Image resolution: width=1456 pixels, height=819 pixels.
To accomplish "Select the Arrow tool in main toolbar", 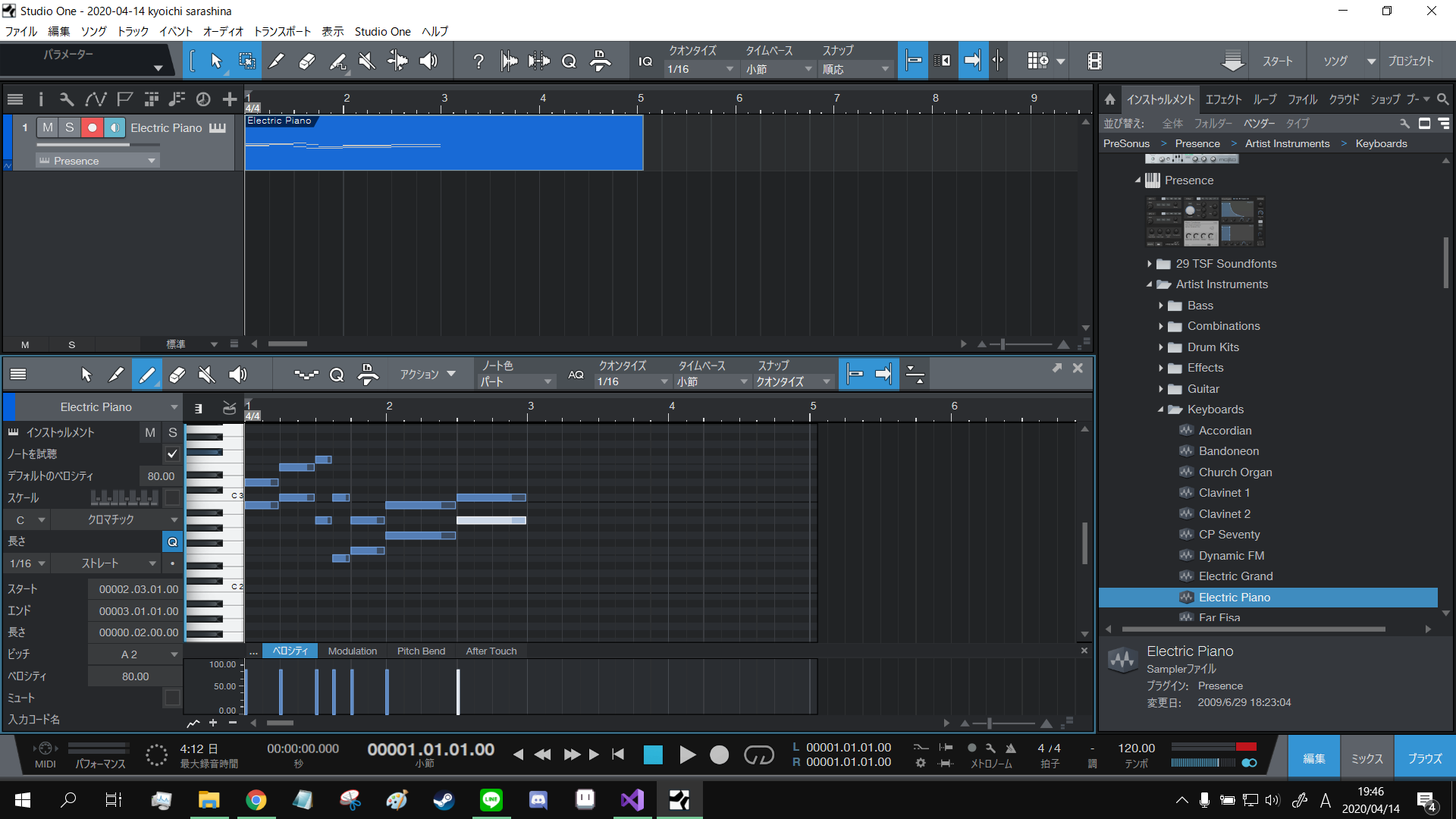I will point(216,61).
